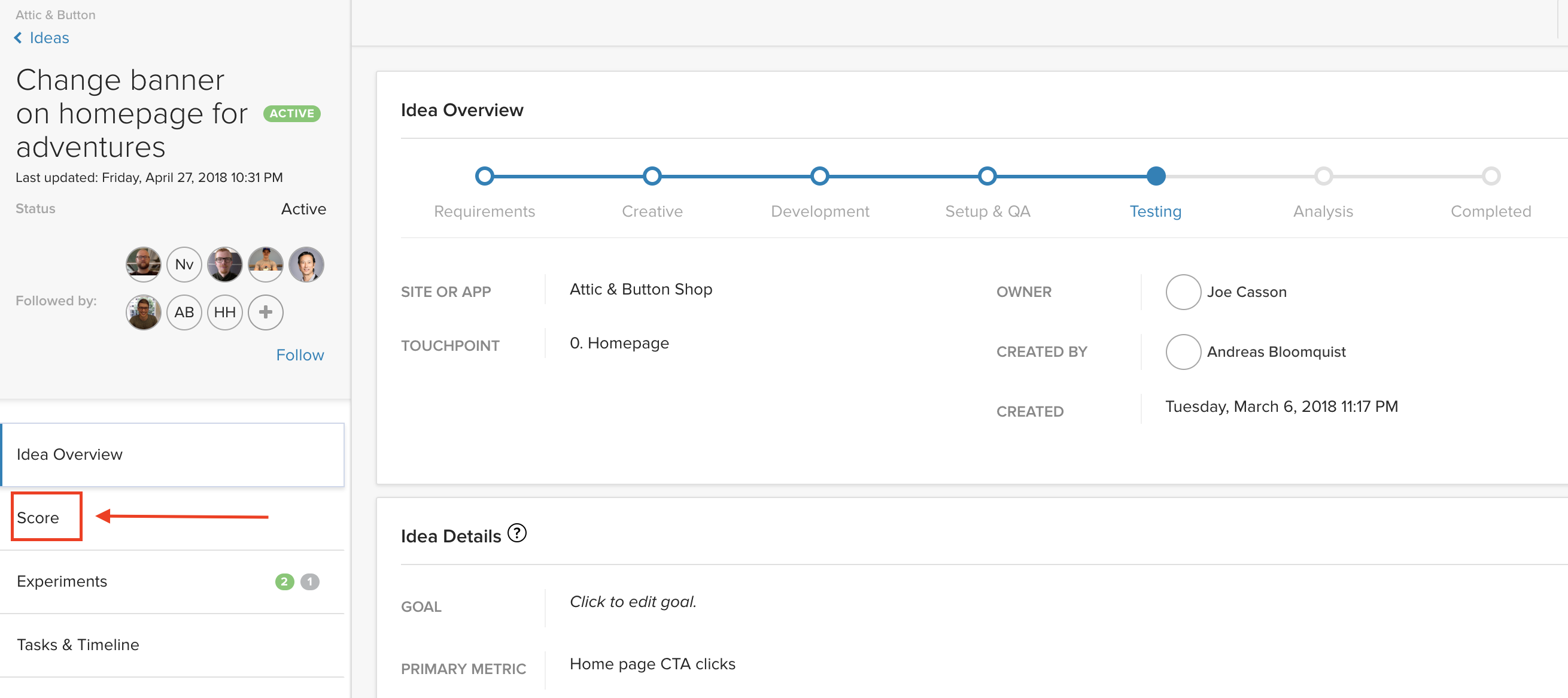Open the Score section
The width and height of the screenshot is (1568, 698).
pos(38,518)
